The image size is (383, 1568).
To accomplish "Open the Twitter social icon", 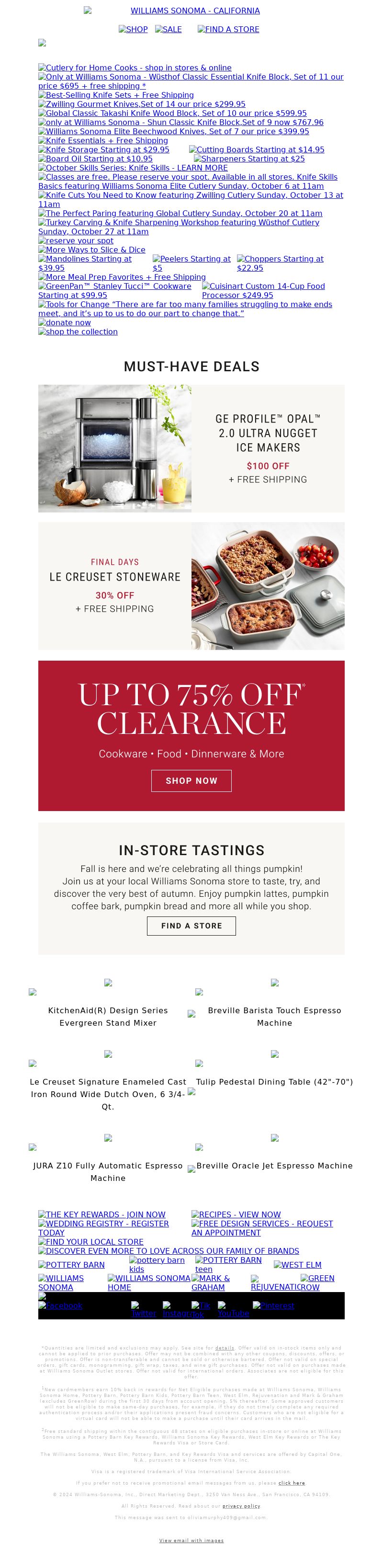I will pyautogui.click(x=144, y=1309).
